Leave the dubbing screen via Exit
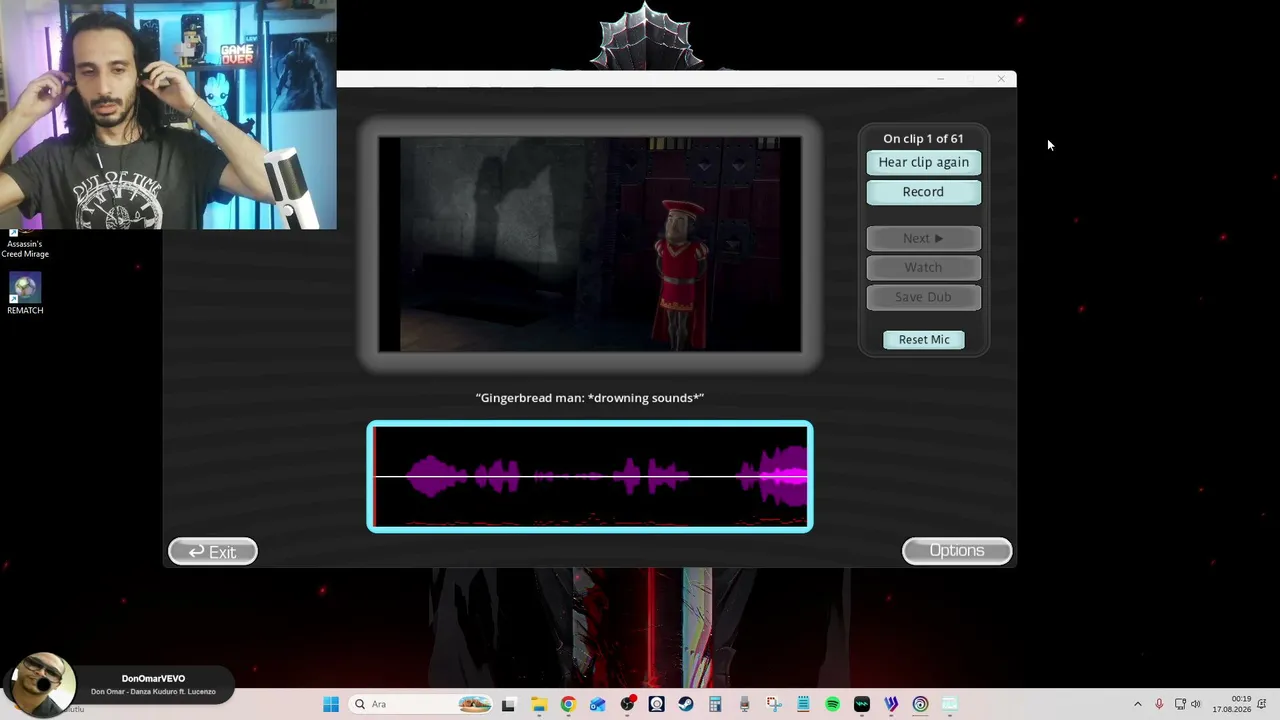The height and width of the screenshot is (720, 1280). tap(213, 552)
